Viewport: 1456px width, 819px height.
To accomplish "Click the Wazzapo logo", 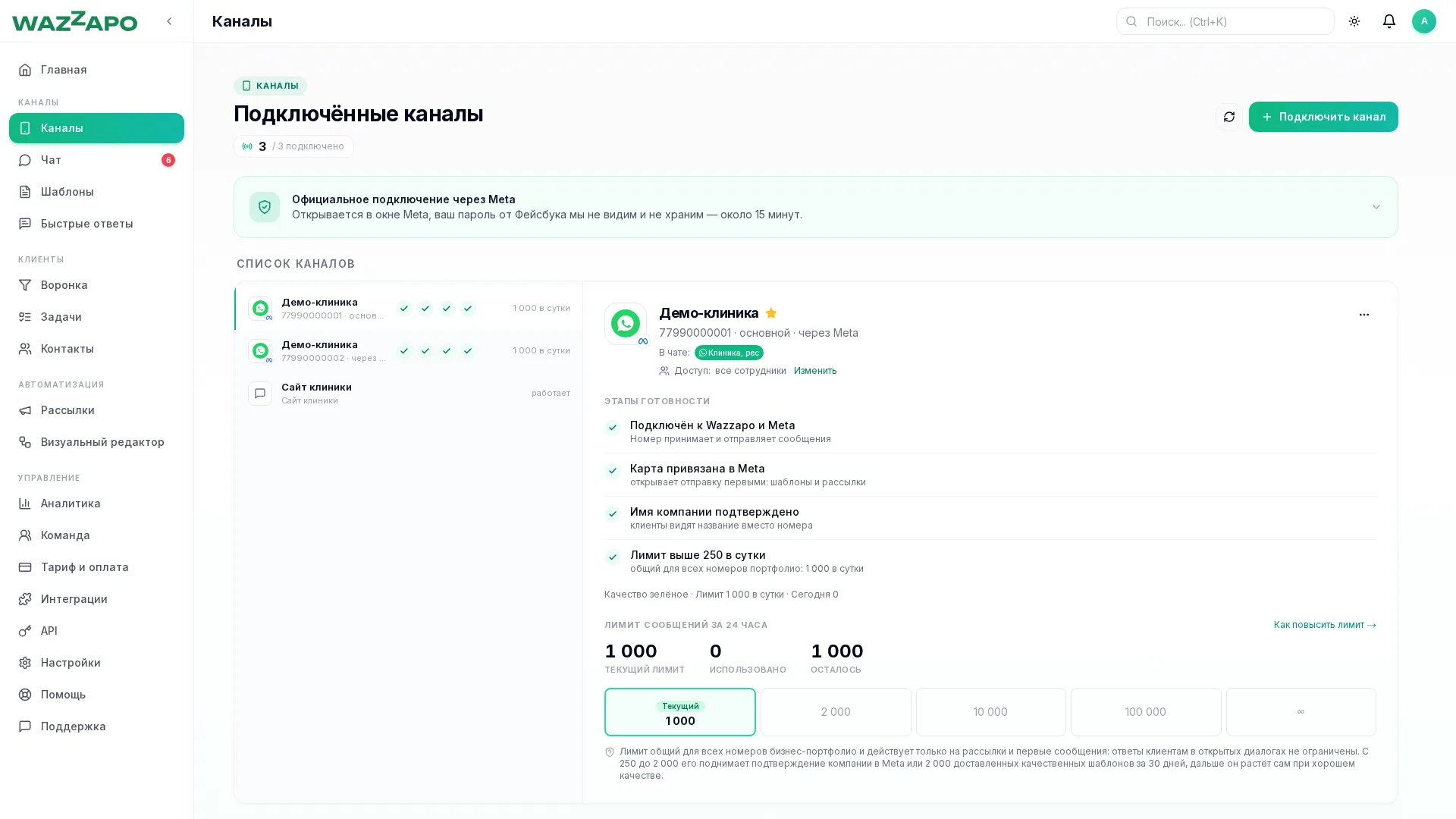I will [x=74, y=21].
